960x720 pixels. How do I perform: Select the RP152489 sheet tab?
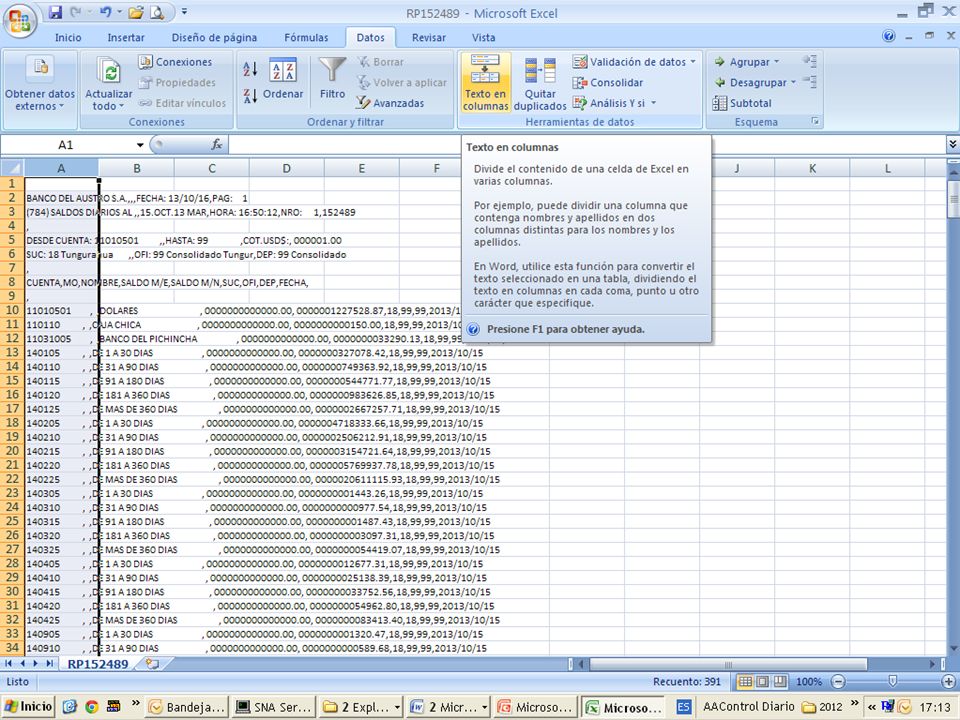(98, 664)
